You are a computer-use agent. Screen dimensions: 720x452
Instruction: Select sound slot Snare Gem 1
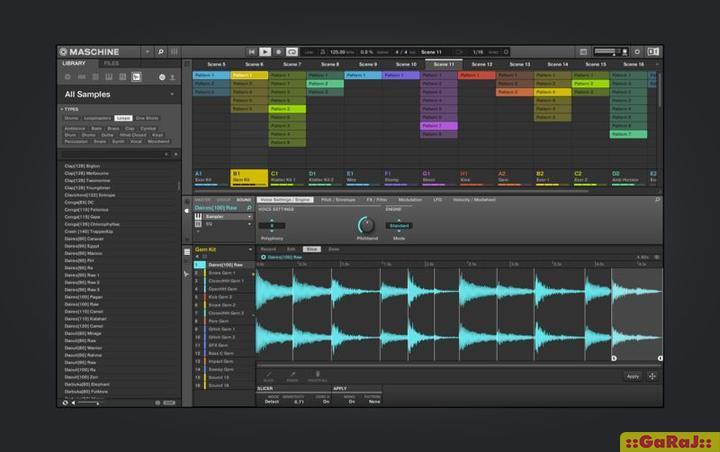(x=224, y=273)
